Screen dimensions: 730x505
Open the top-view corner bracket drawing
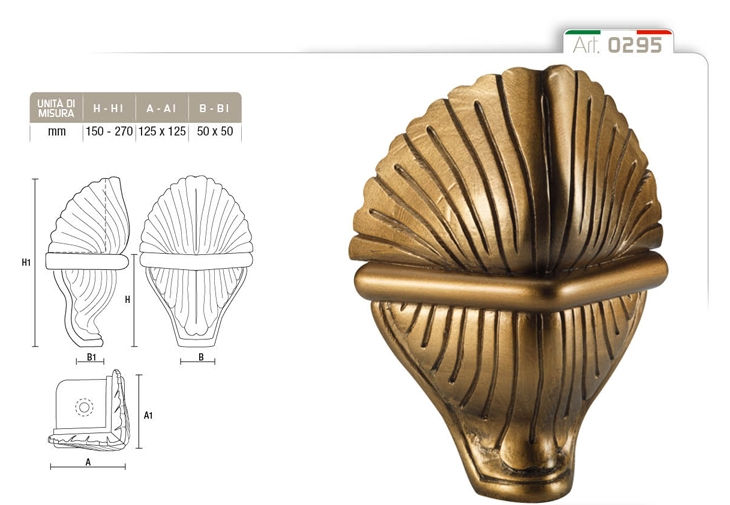point(87,410)
